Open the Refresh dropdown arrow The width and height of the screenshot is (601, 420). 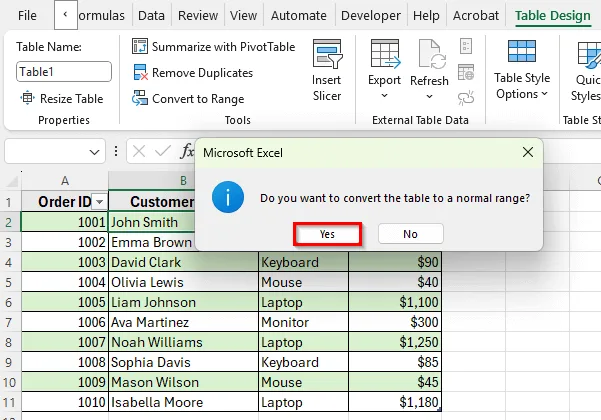pos(429,97)
